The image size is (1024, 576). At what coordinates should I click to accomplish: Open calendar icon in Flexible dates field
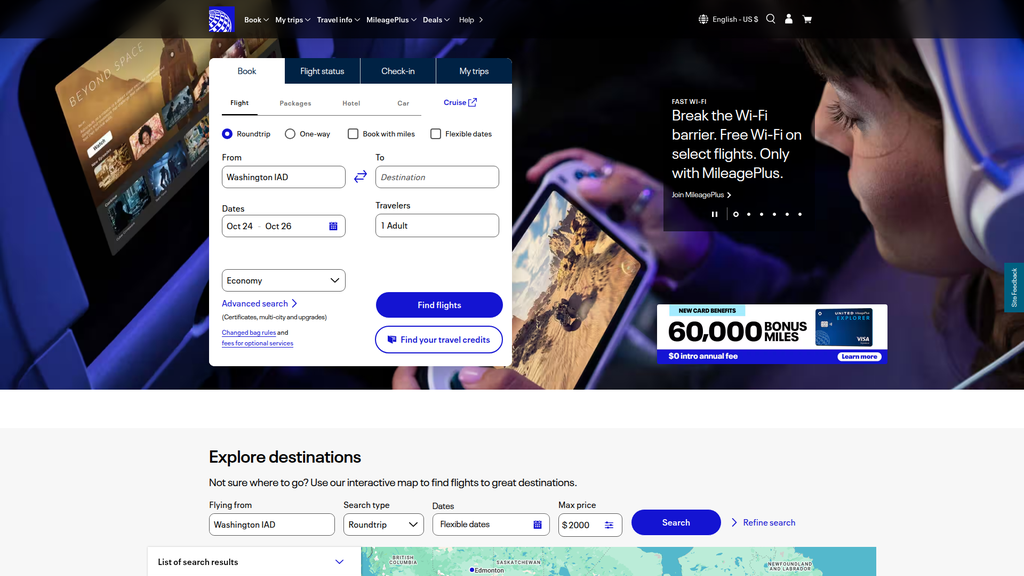[x=537, y=524]
